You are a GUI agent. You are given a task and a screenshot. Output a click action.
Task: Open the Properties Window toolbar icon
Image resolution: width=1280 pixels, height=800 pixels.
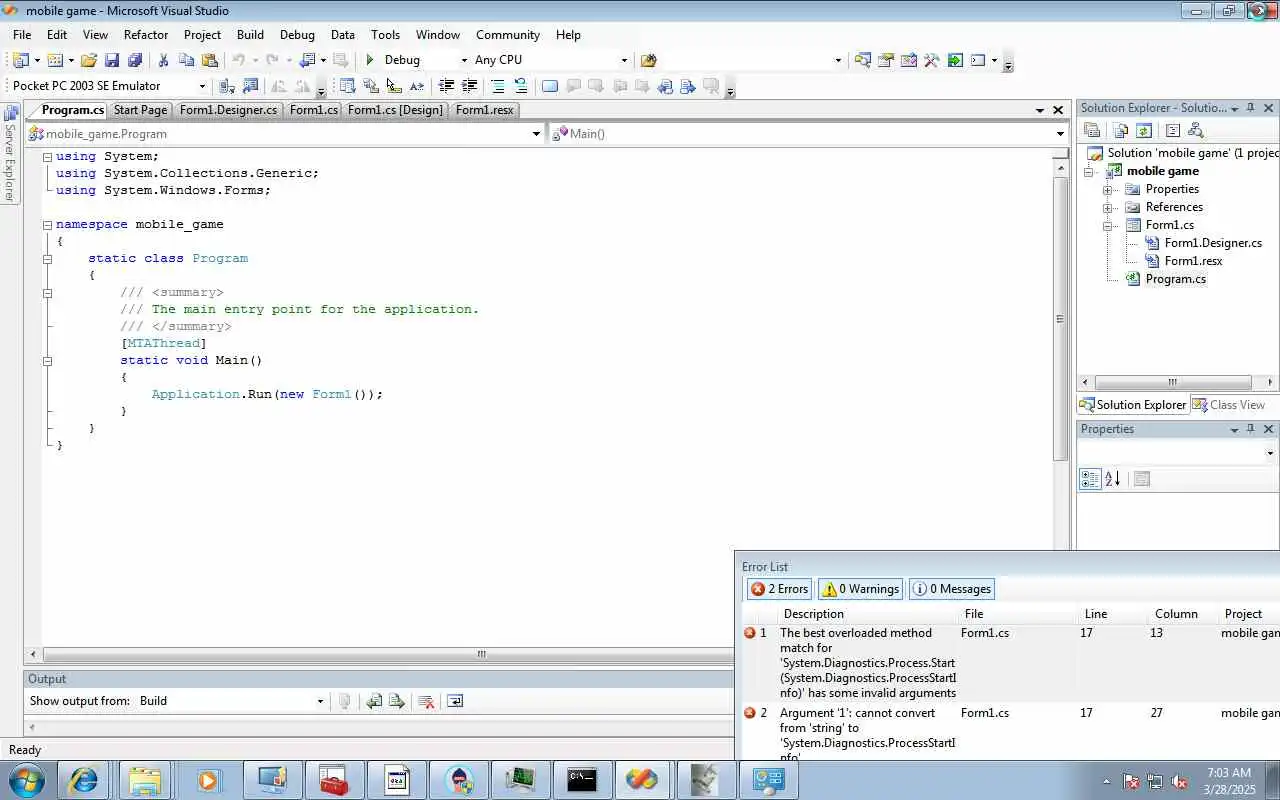(885, 60)
